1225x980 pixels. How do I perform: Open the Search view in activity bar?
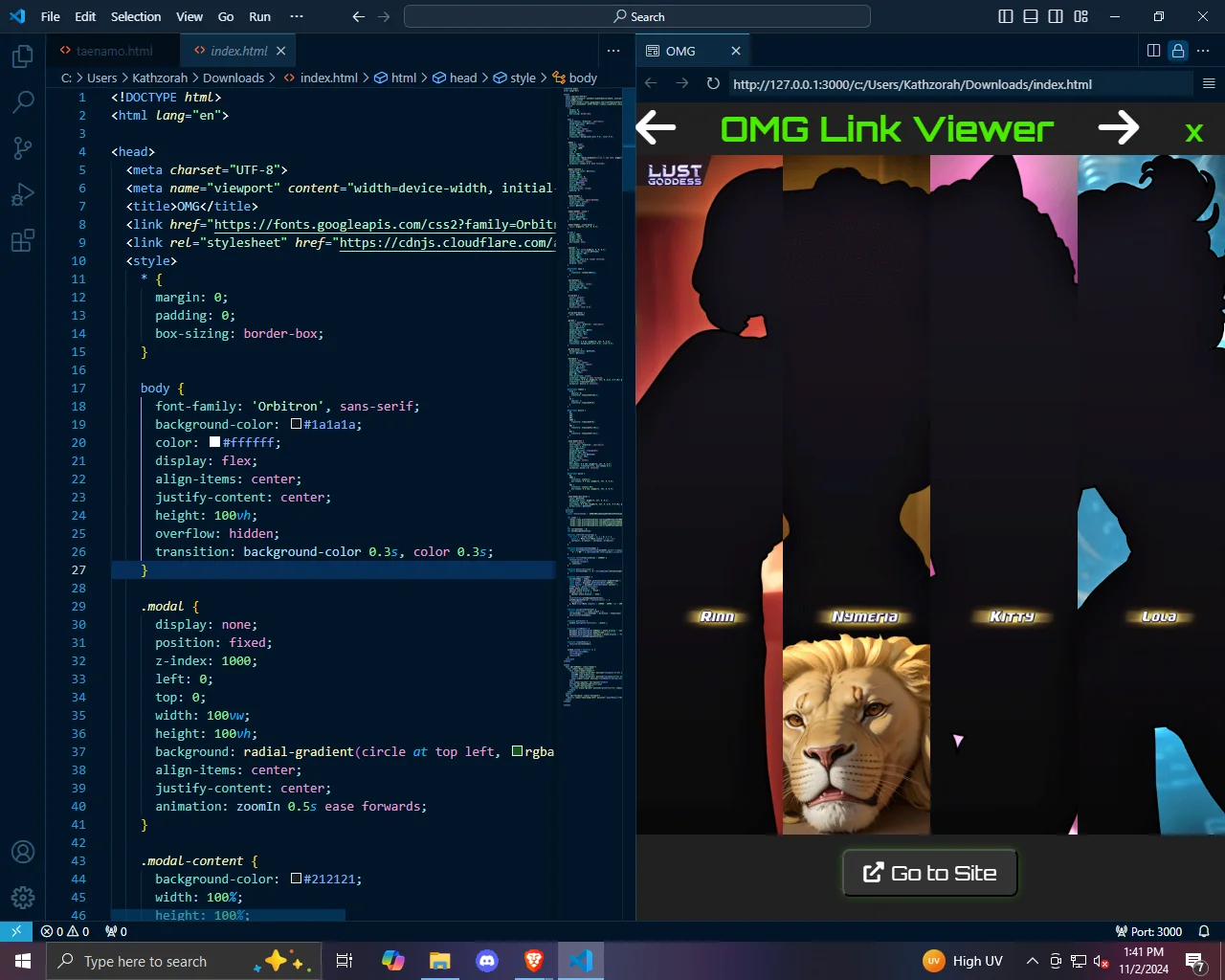23,101
